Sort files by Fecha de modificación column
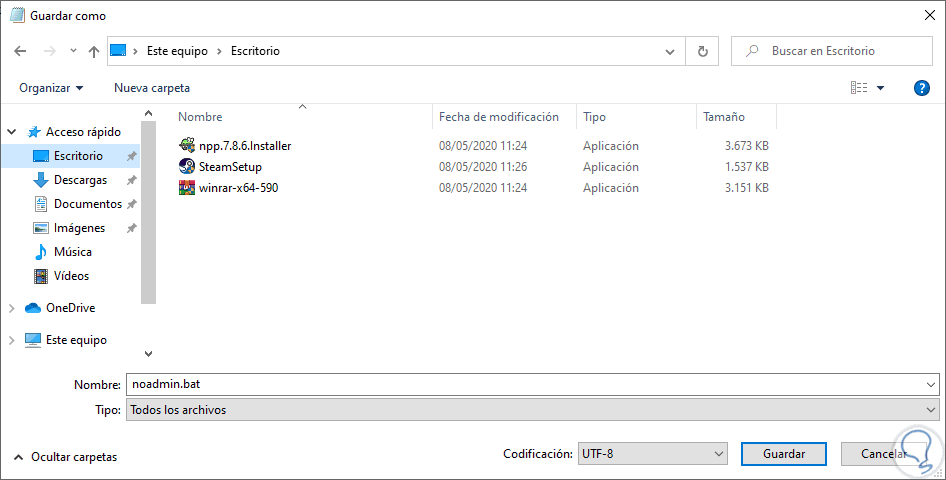Viewport: 946px width, 480px height. pos(499,117)
